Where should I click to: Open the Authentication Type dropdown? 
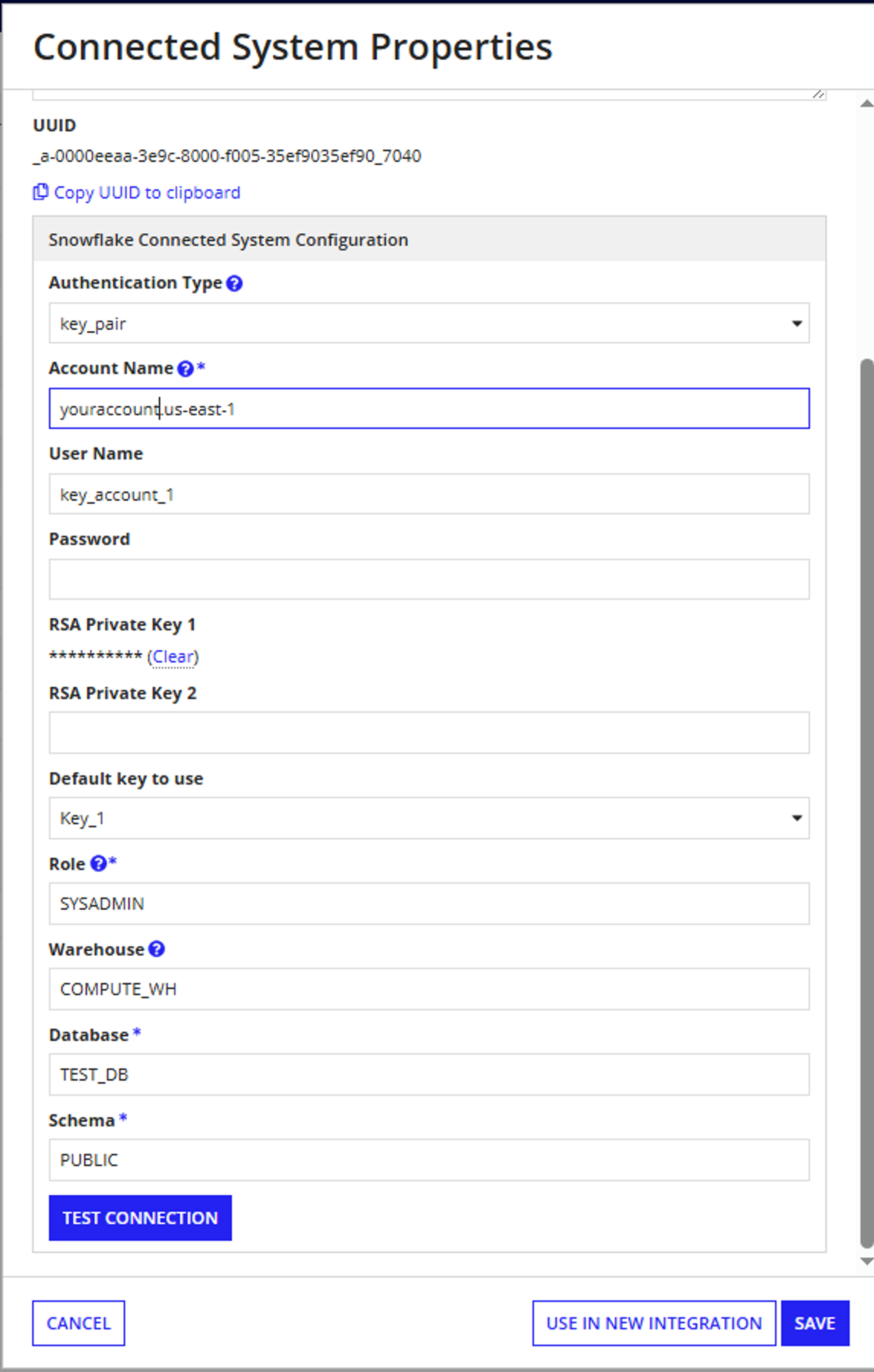(429, 323)
